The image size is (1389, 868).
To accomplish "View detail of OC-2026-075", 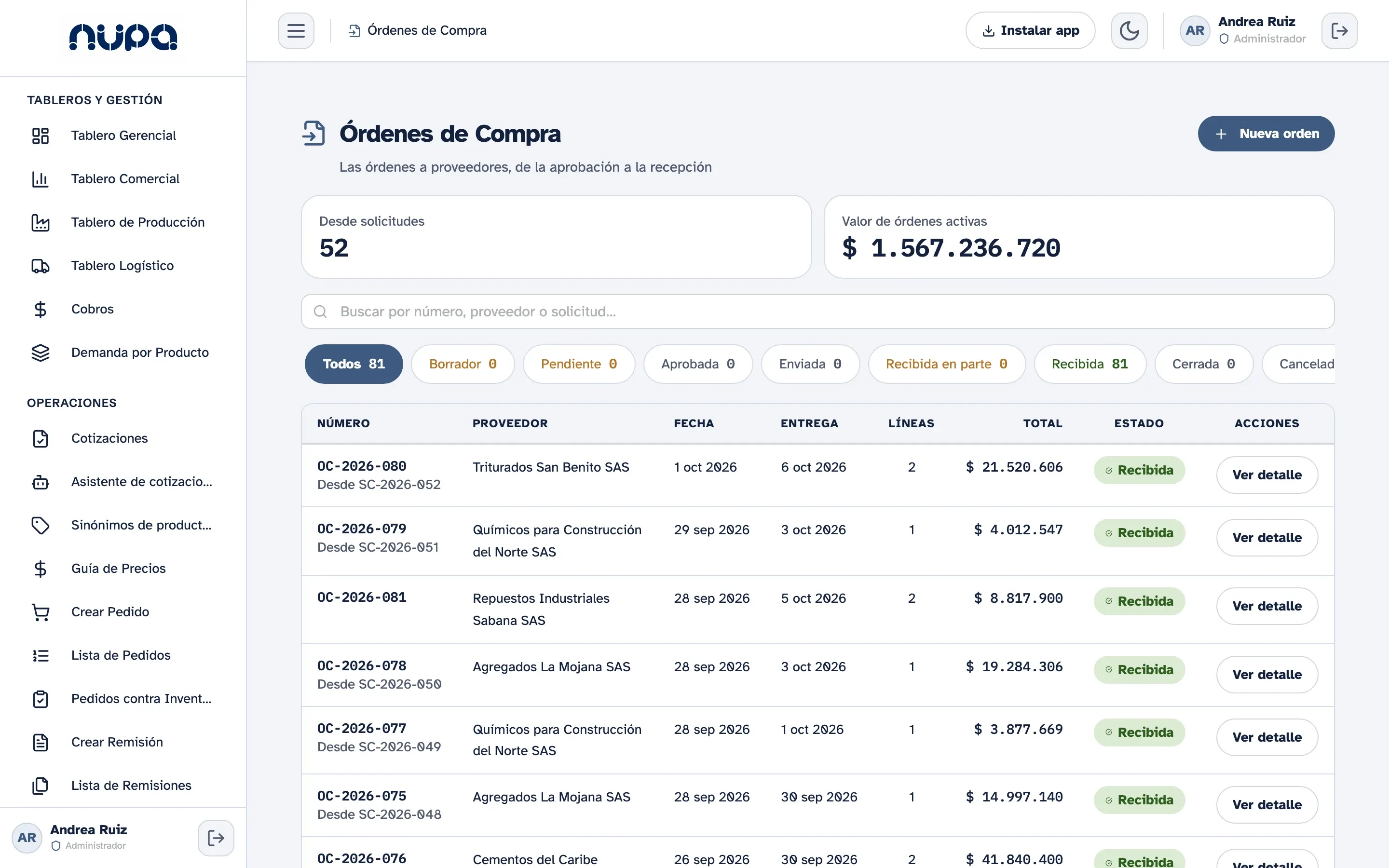I will point(1267,804).
